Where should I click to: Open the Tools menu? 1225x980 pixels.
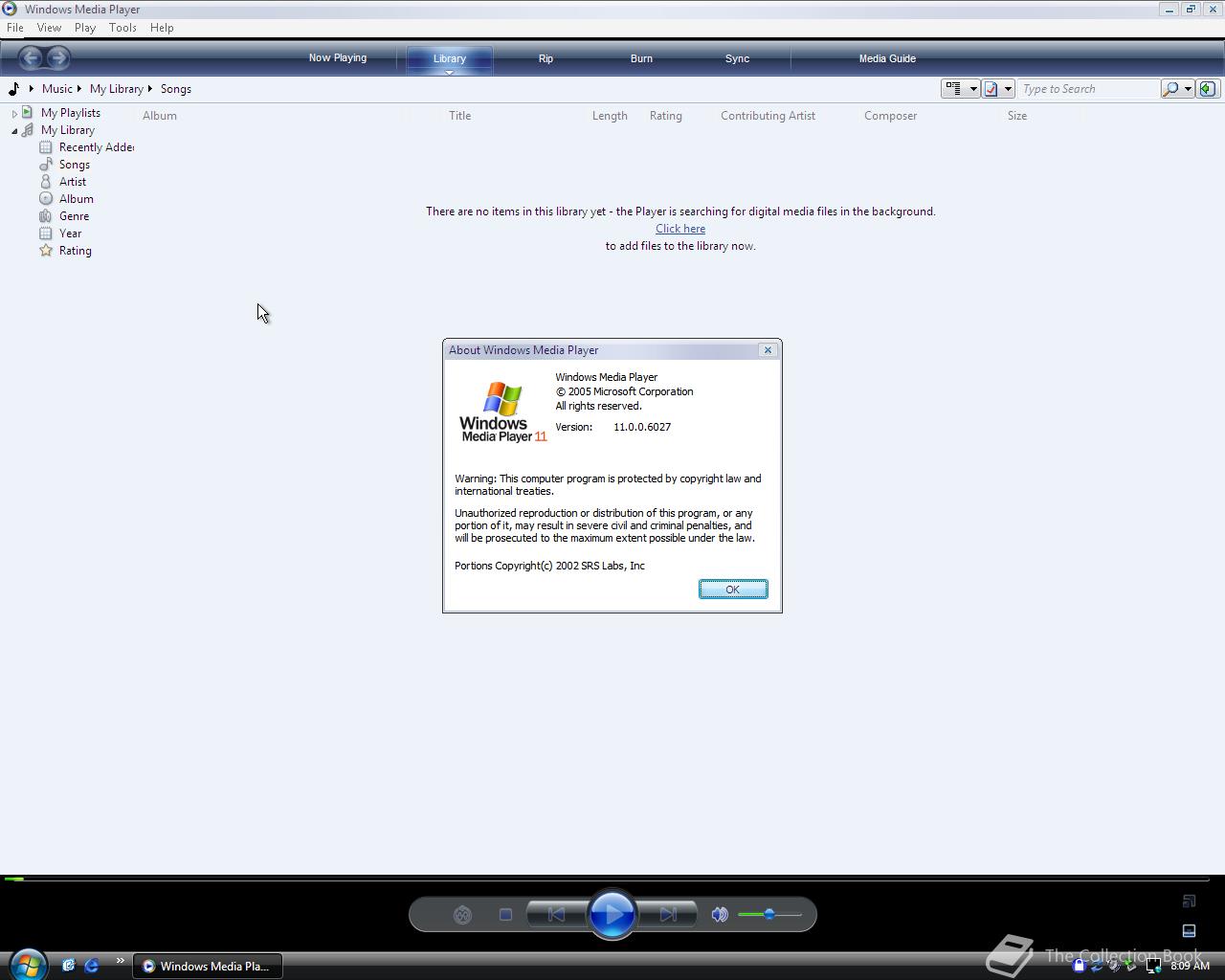122,28
